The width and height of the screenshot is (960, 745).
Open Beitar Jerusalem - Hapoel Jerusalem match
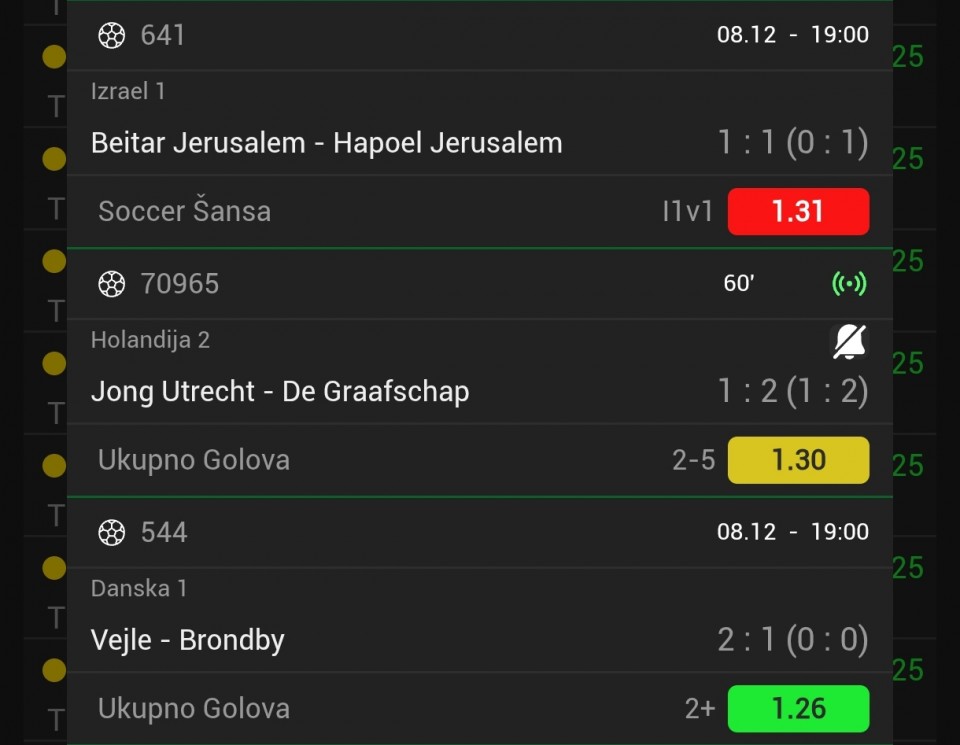[x=326, y=143]
